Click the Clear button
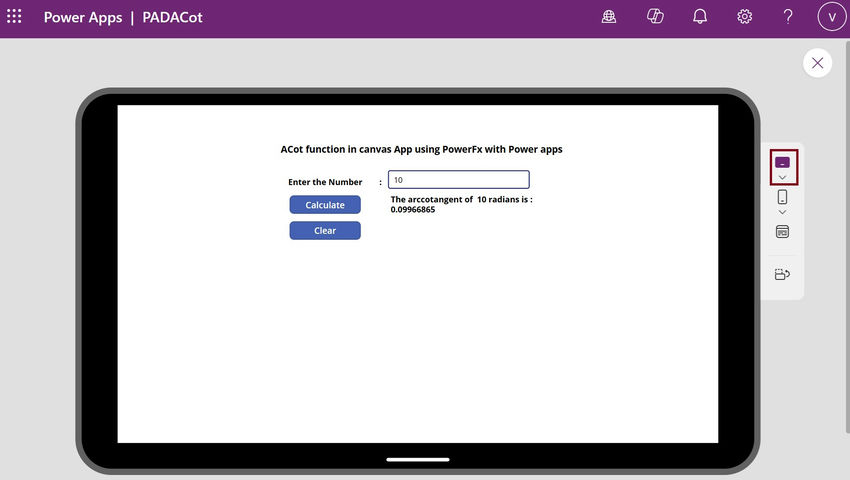Image resolution: width=850 pixels, height=480 pixels. pos(325,231)
